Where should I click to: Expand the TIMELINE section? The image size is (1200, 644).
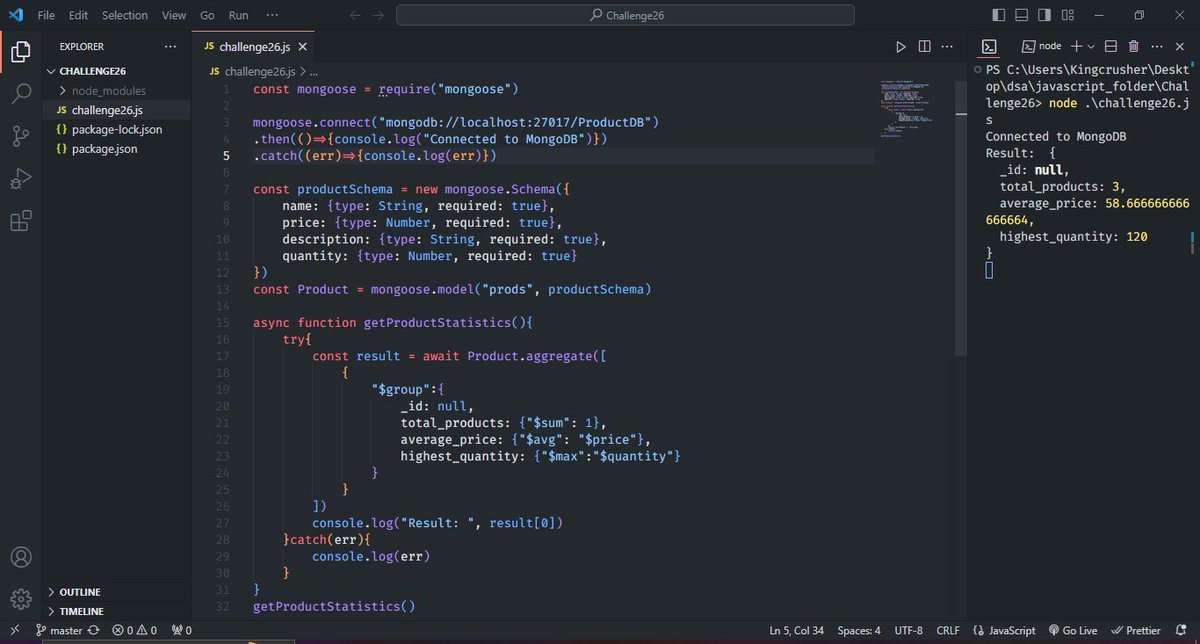coord(118,611)
